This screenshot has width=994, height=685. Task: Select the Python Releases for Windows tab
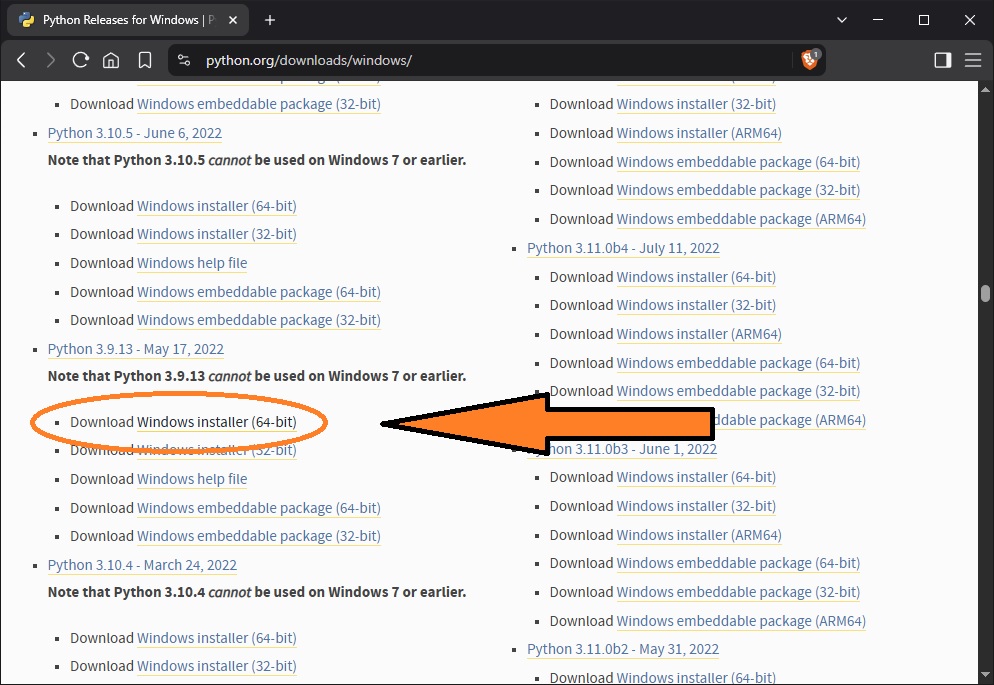click(x=127, y=20)
